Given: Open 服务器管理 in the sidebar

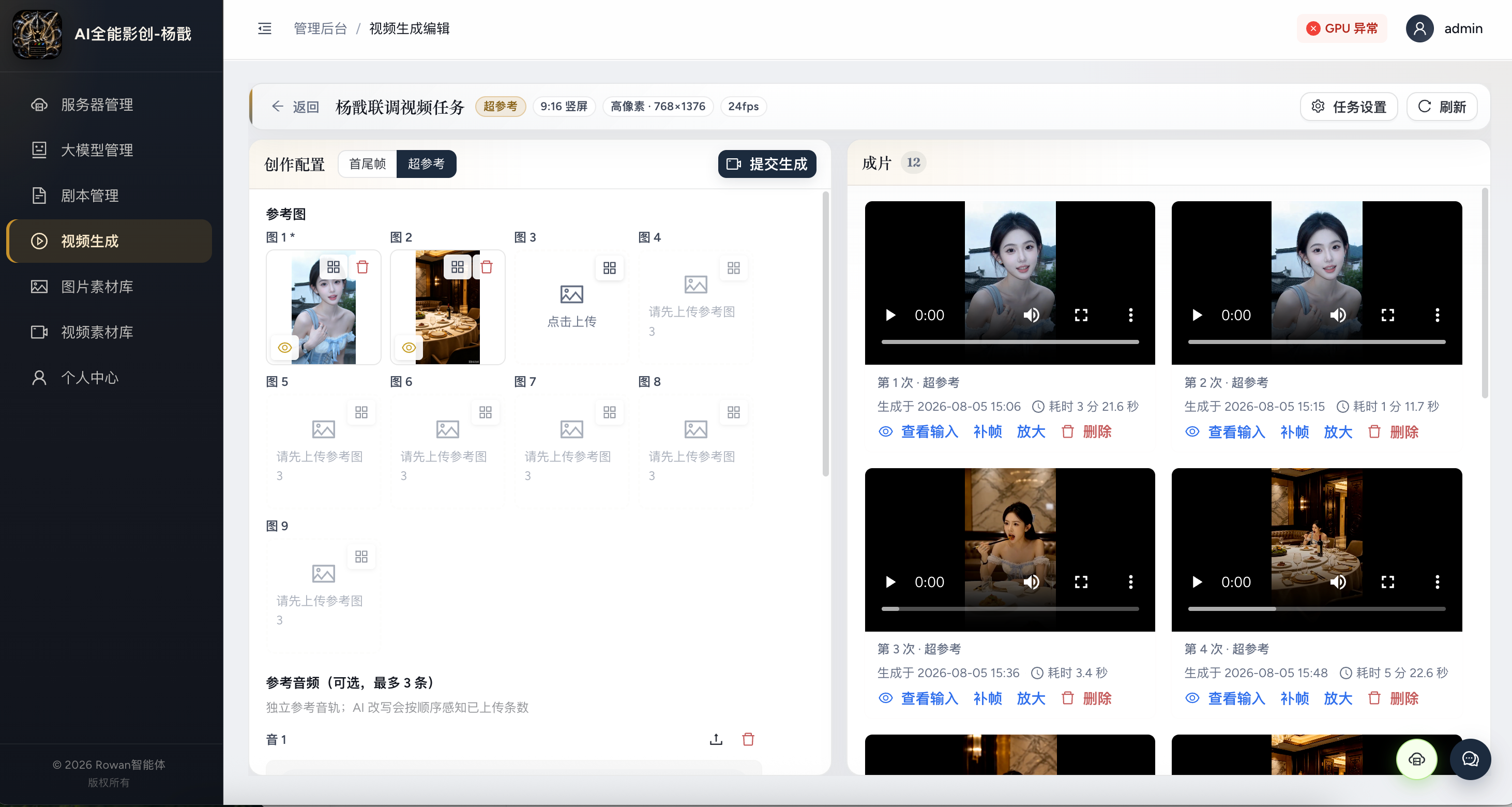Looking at the screenshot, I should [x=109, y=104].
